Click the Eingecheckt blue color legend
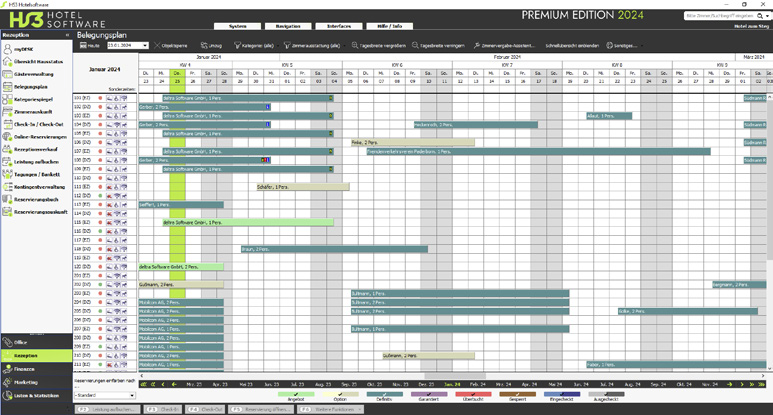 [562, 394]
